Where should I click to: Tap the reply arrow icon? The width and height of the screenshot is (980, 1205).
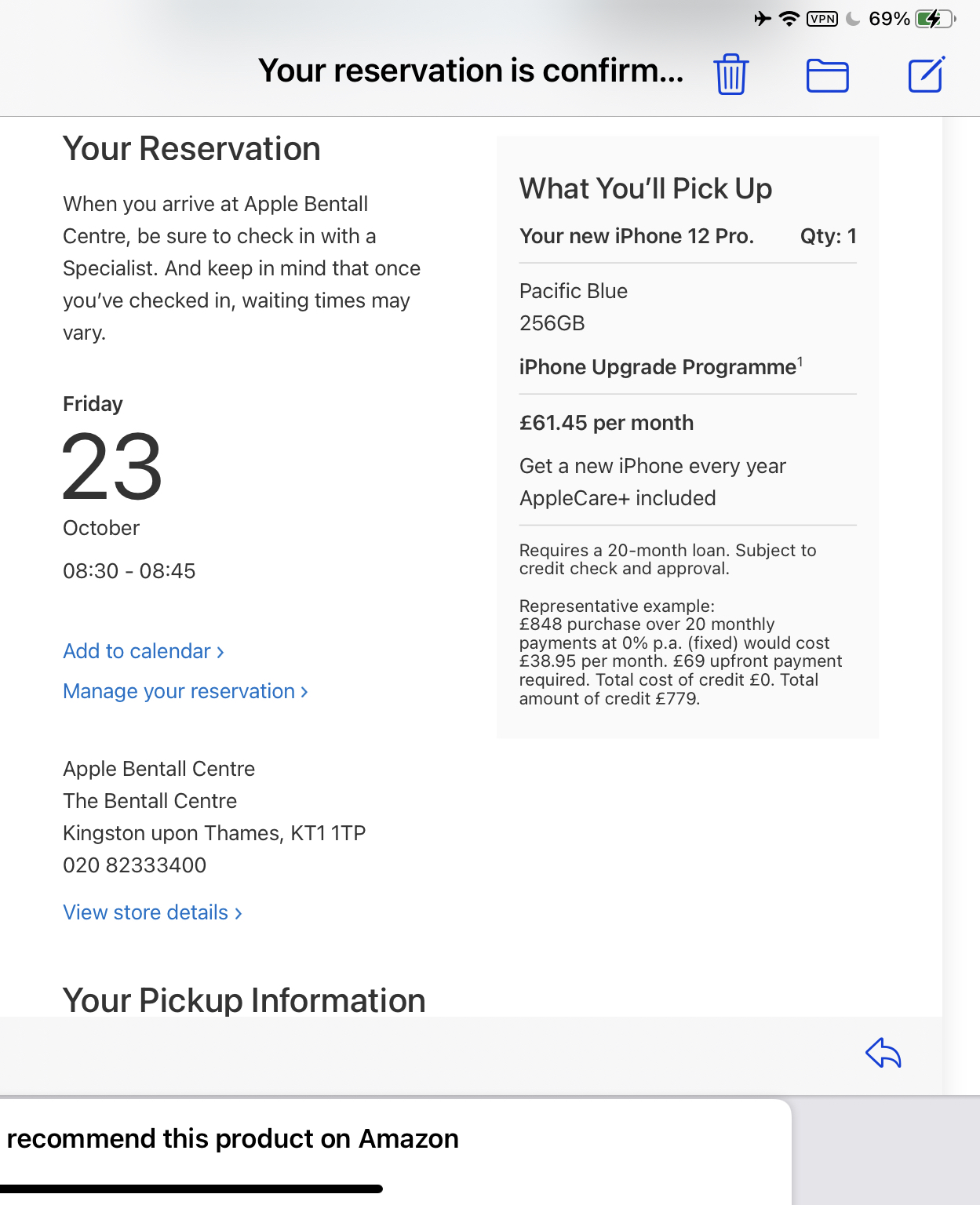883,1053
